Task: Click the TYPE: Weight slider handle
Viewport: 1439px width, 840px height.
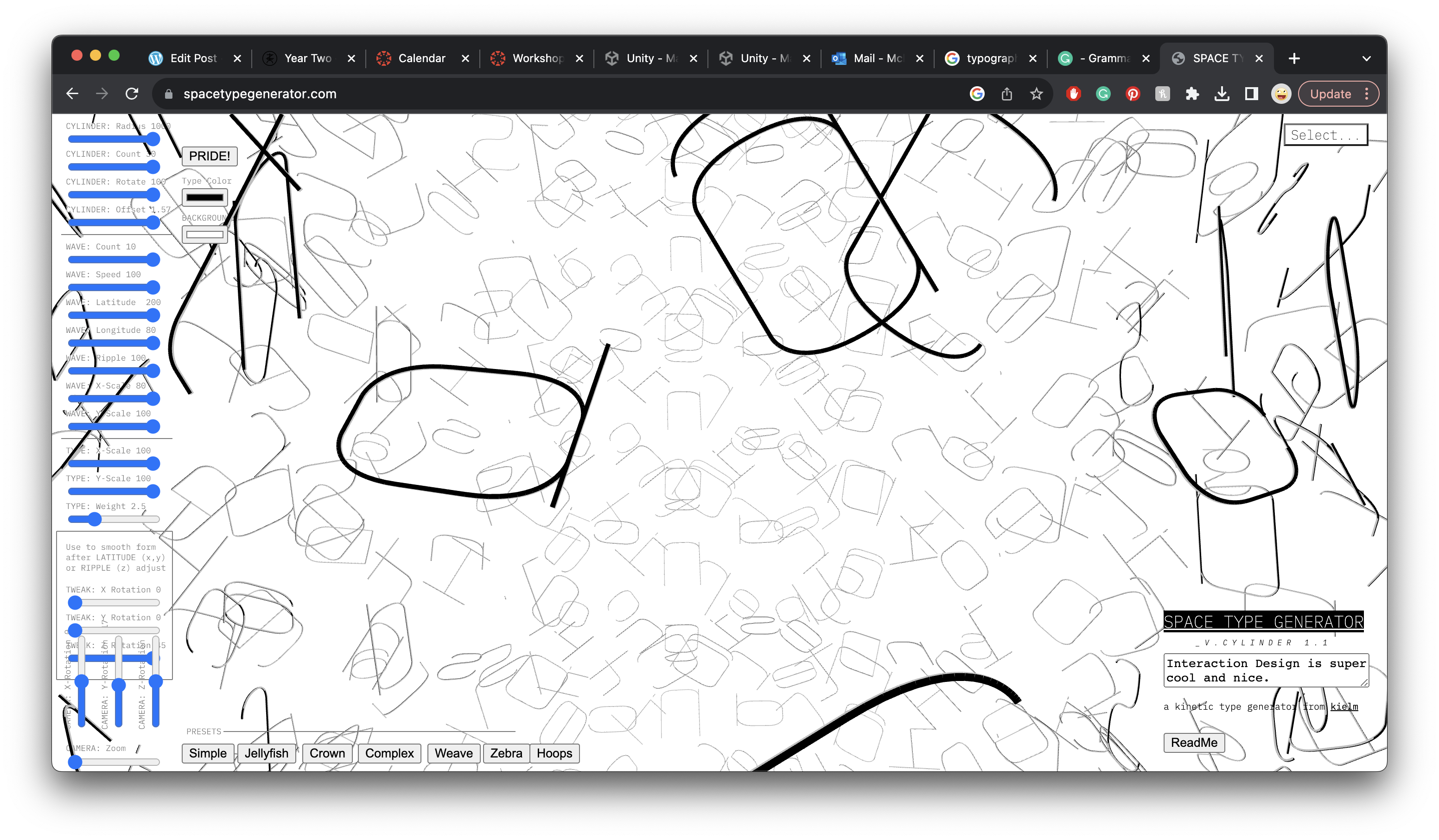Action: point(95,519)
